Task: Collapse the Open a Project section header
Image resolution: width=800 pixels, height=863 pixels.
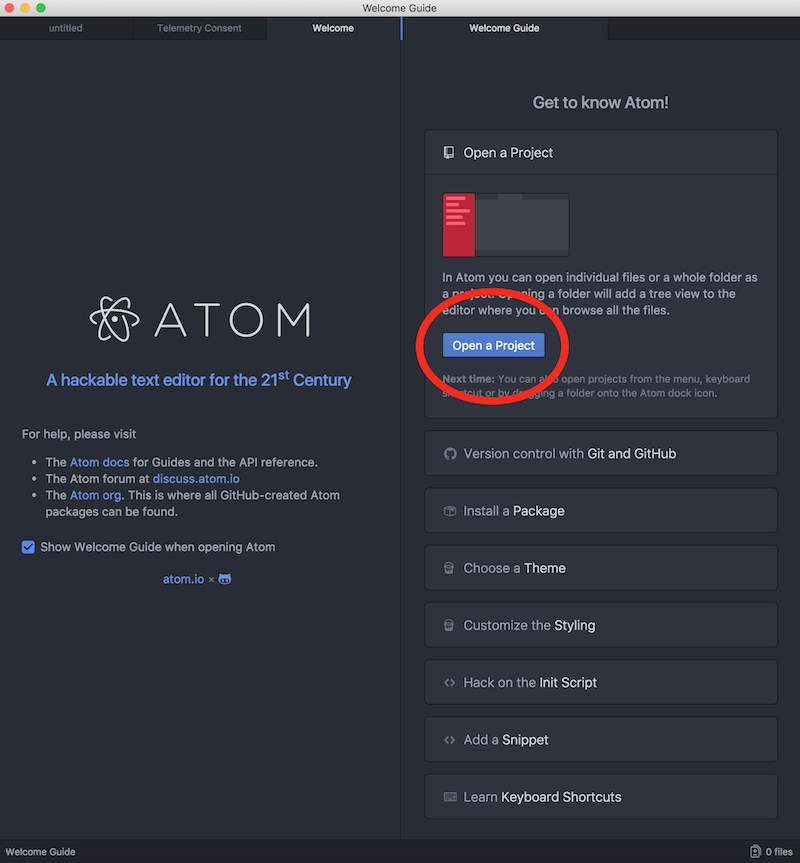Action: click(x=601, y=152)
